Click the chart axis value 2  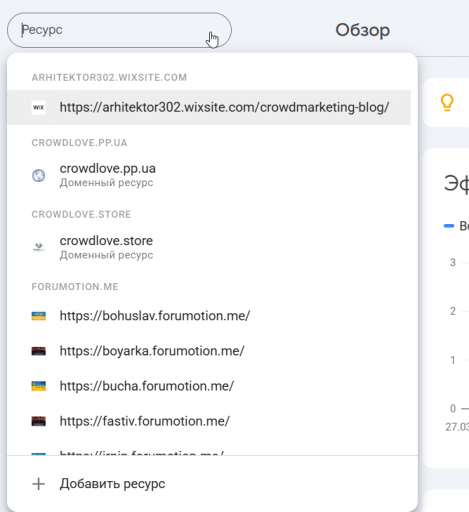tap(453, 311)
